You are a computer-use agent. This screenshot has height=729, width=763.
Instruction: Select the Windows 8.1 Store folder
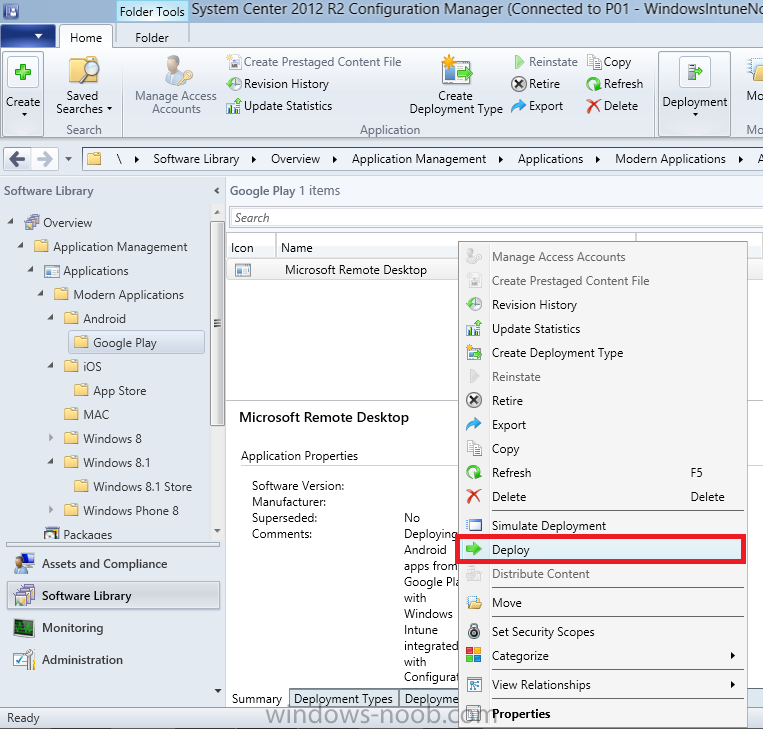[133, 487]
